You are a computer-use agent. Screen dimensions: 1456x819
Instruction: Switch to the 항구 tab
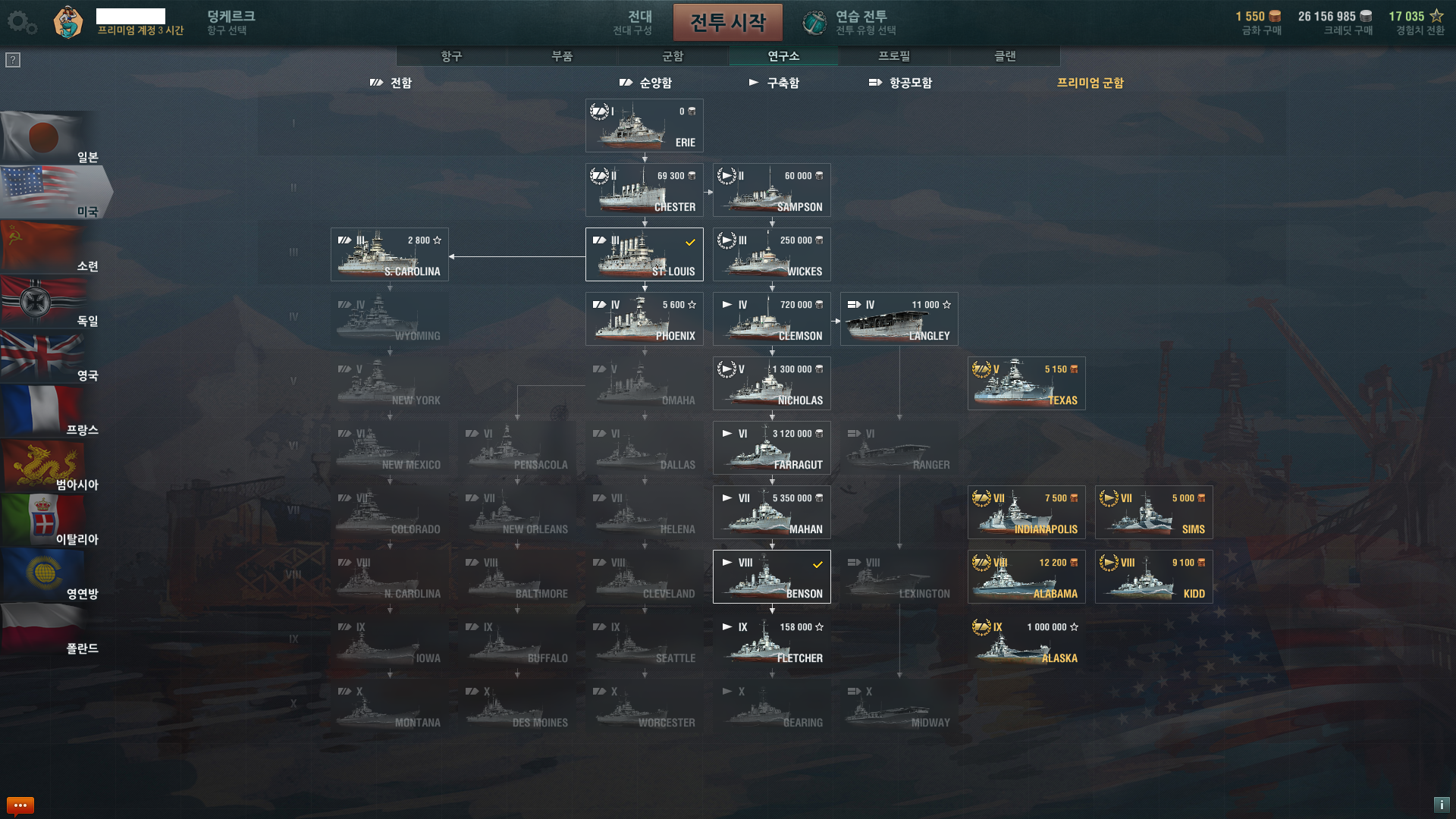coord(452,56)
